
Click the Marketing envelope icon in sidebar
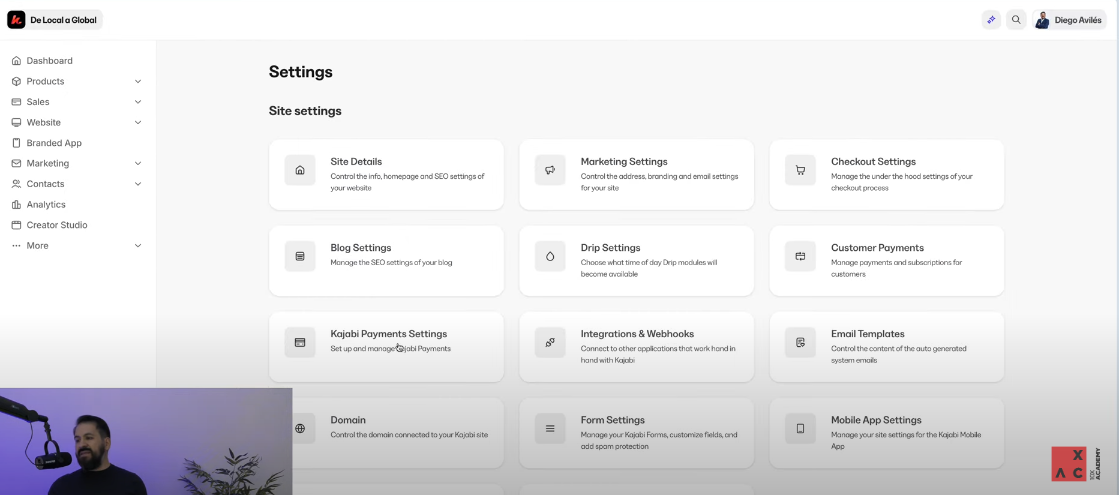(16, 163)
